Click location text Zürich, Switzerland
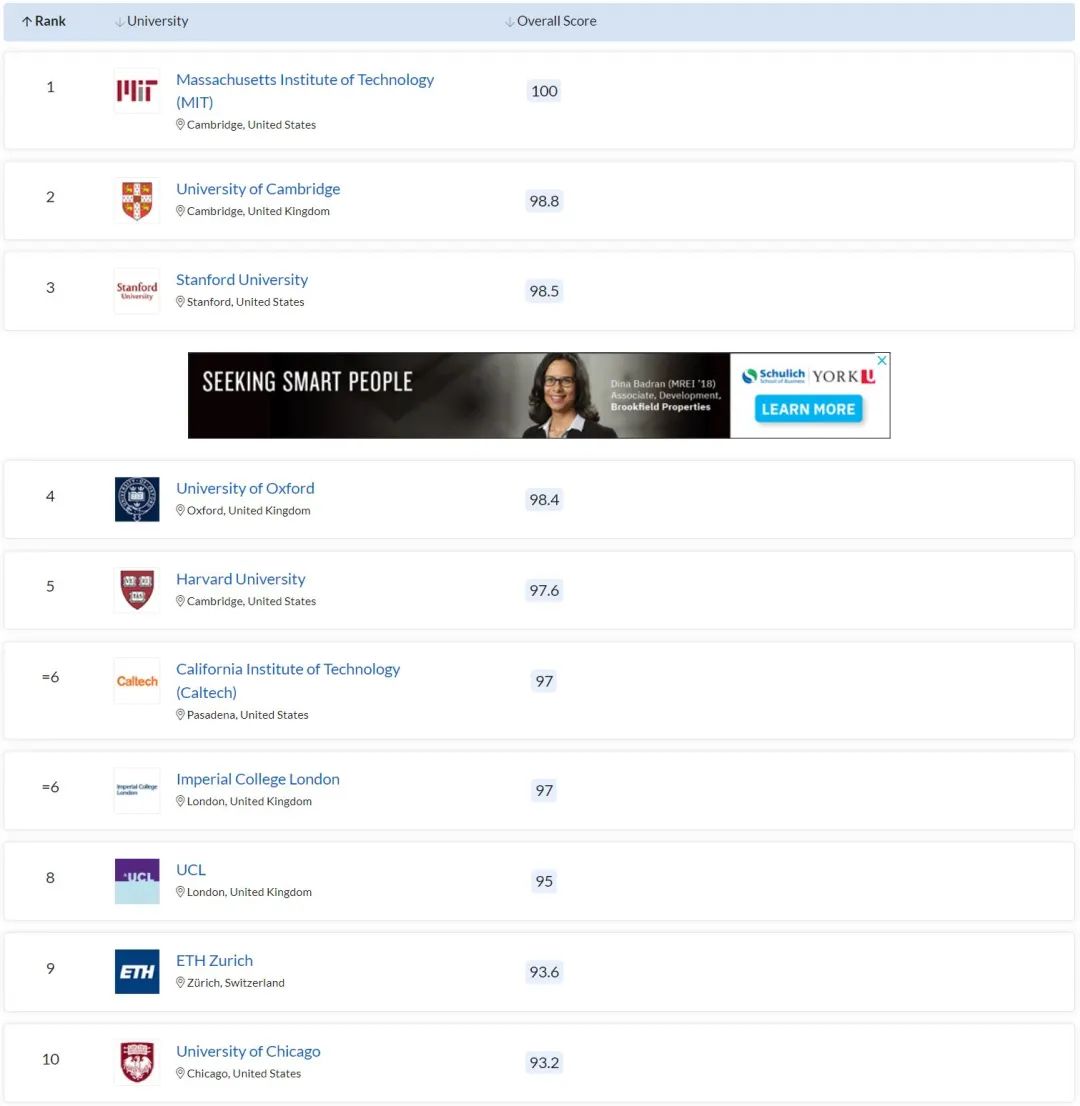 click(236, 983)
